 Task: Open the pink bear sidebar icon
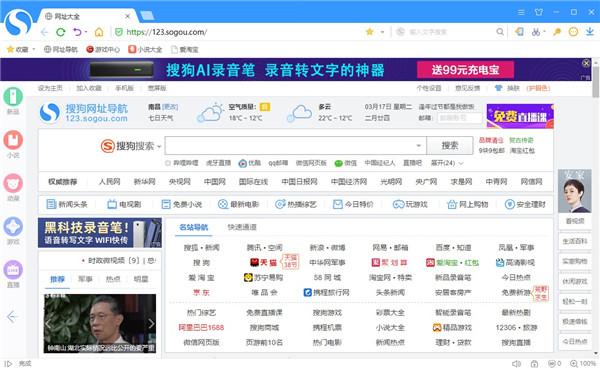(13, 183)
